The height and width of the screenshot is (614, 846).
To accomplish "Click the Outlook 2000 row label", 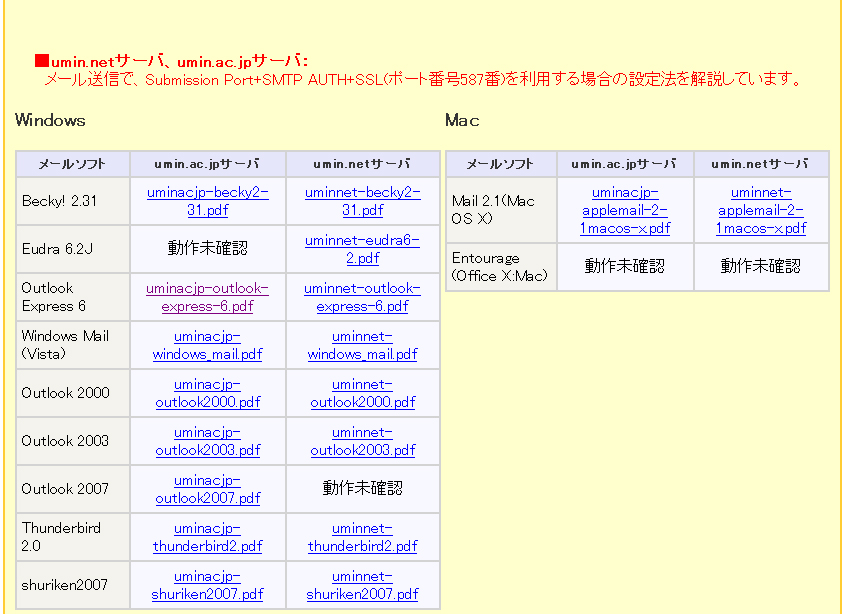I will click(x=65, y=393).
